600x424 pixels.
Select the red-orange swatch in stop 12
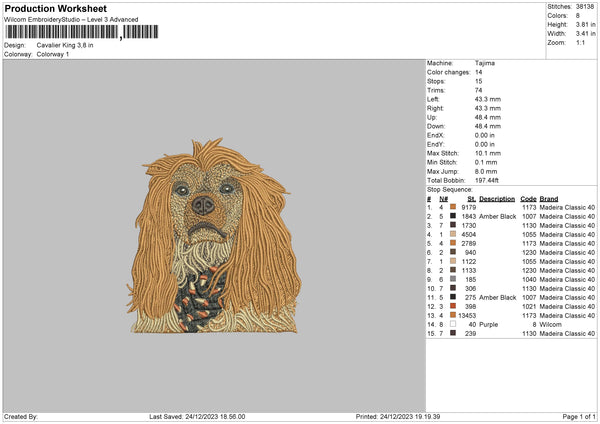(x=452, y=306)
